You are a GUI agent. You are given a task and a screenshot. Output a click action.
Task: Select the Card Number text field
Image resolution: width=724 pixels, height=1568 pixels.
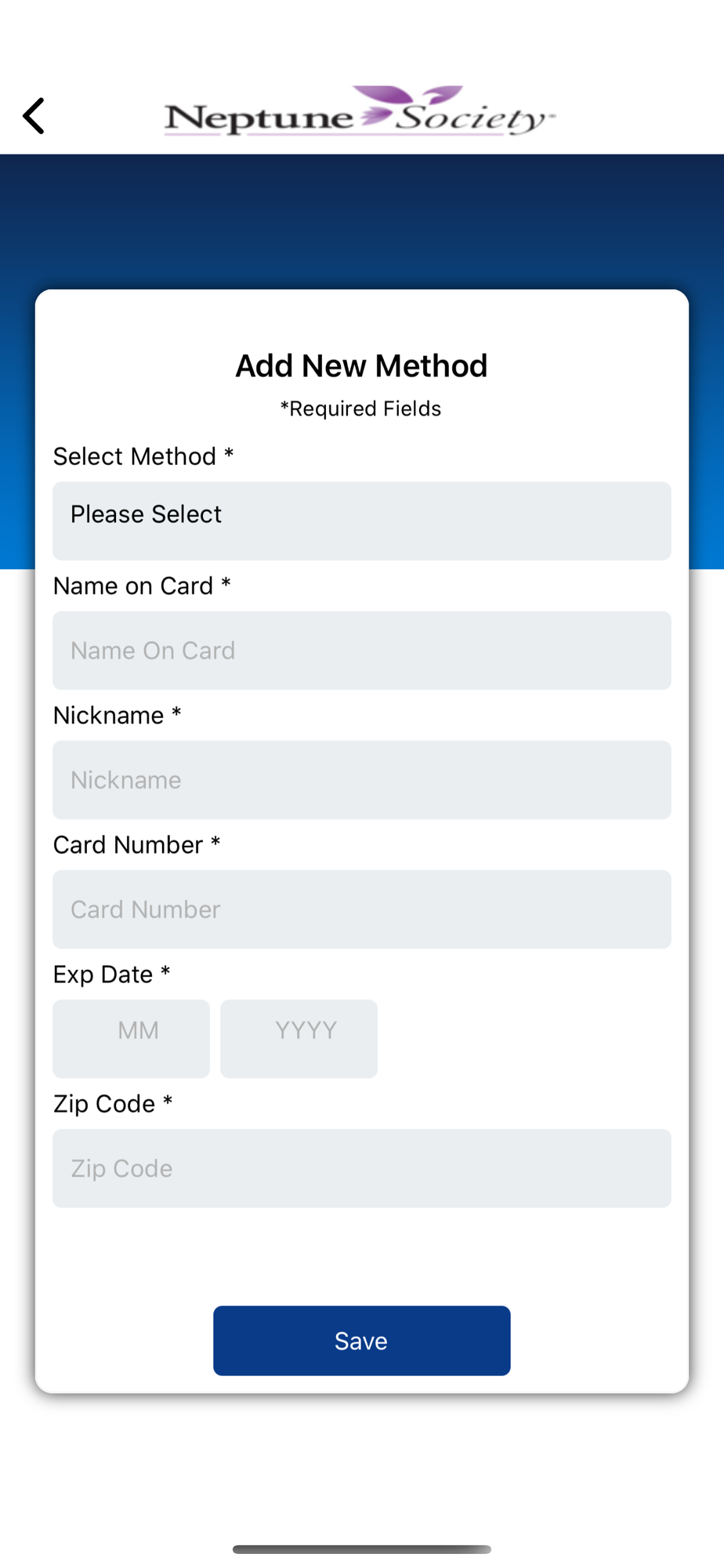tap(362, 909)
